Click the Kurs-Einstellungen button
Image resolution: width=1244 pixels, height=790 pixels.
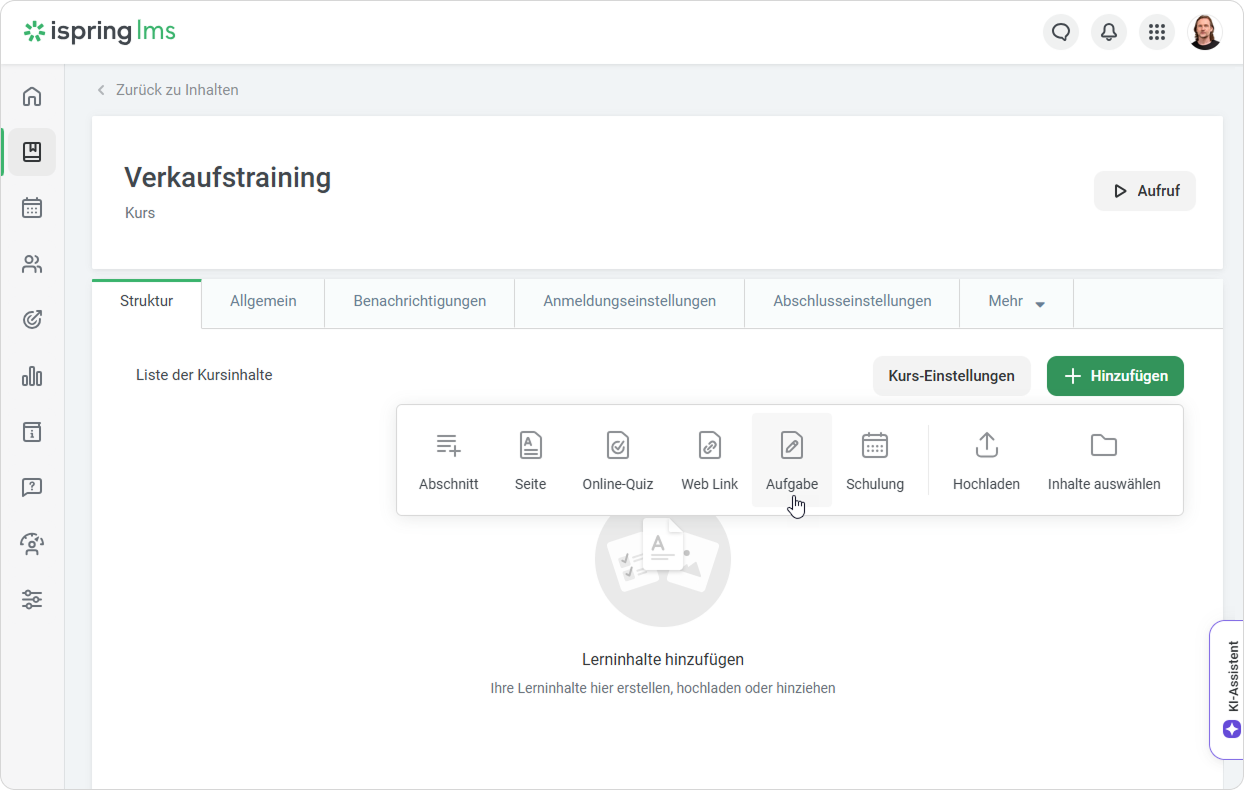click(x=951, y=376)
